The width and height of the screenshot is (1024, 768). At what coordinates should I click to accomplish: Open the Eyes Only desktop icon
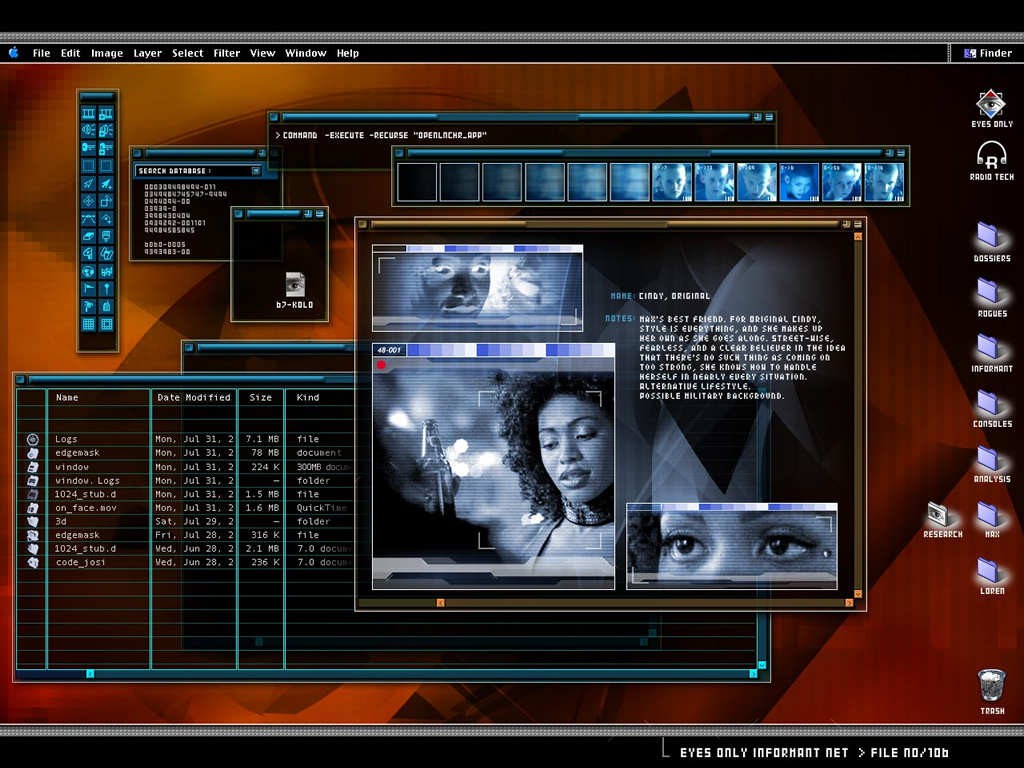coord(991,104)
